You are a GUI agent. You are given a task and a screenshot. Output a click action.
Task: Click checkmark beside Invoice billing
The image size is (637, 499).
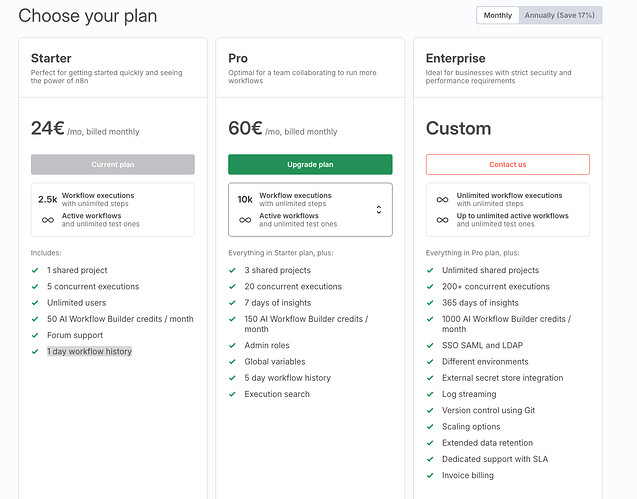click(x=431, y=475)
